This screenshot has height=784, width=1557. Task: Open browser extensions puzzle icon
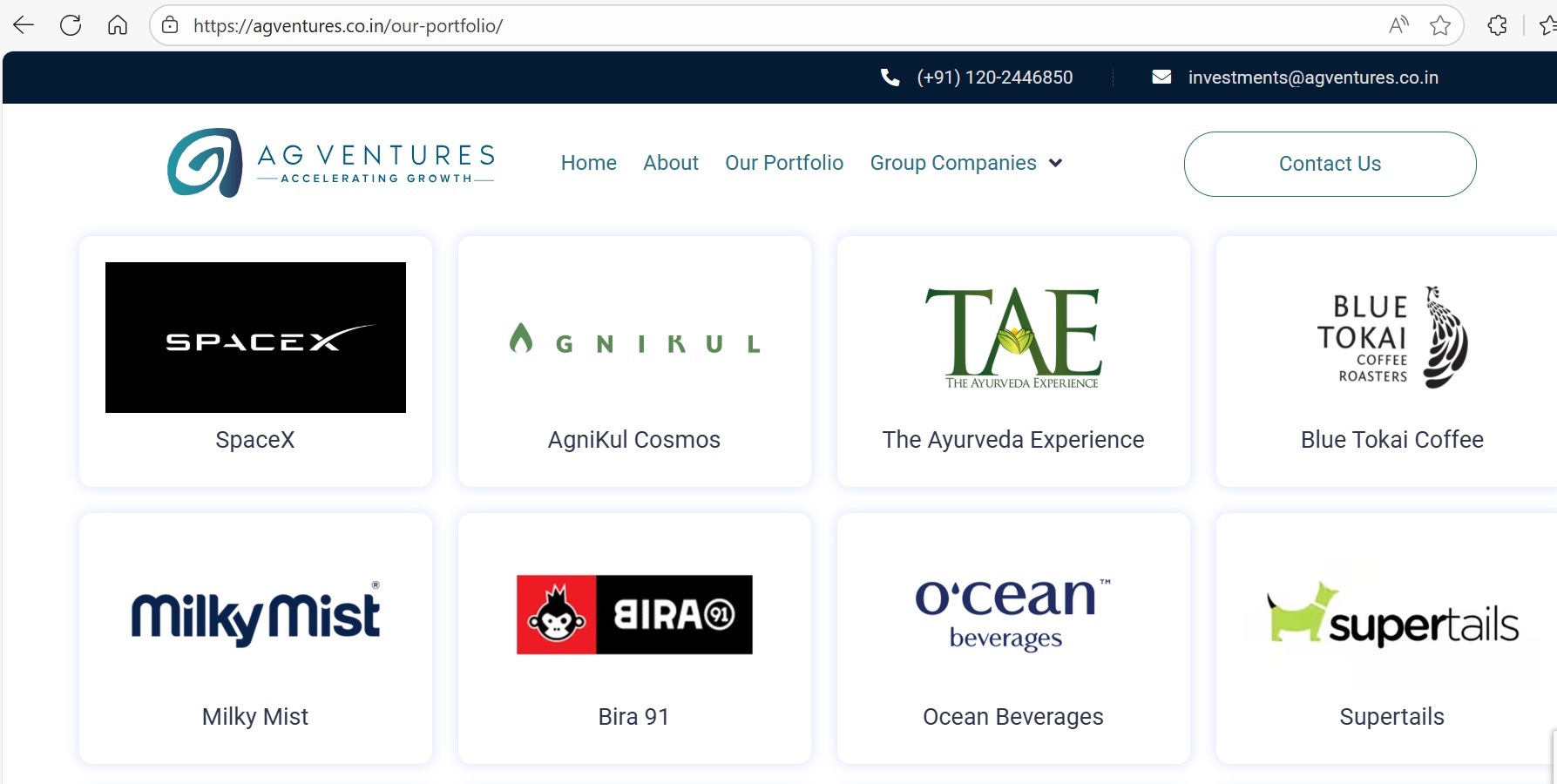click(1497, 25)
